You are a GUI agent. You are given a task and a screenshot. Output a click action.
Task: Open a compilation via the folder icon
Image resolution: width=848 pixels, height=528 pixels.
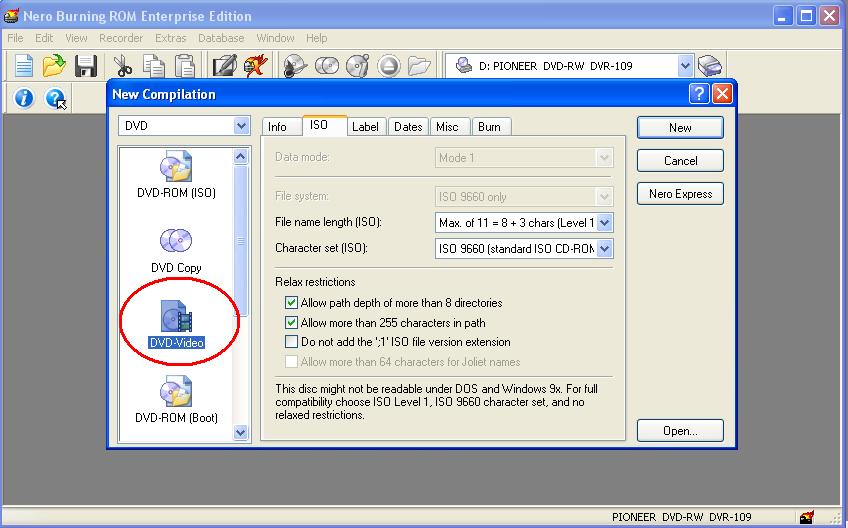coord(54,66)
